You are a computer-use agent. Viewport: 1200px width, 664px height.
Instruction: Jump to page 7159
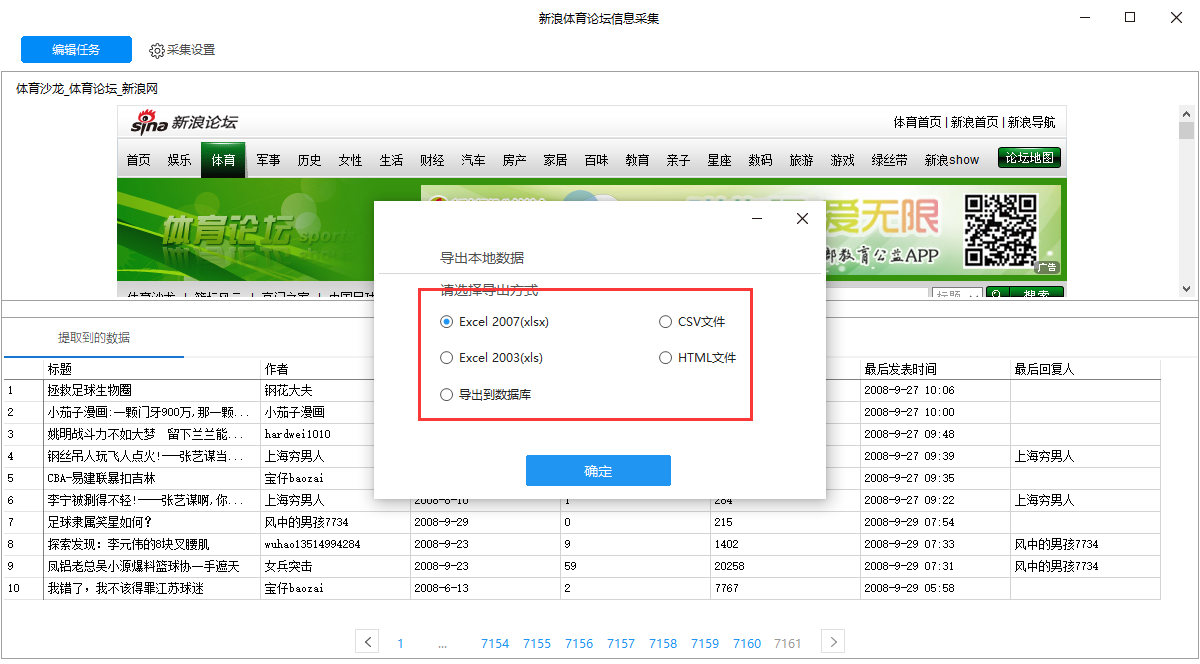[x=705, y=643]
